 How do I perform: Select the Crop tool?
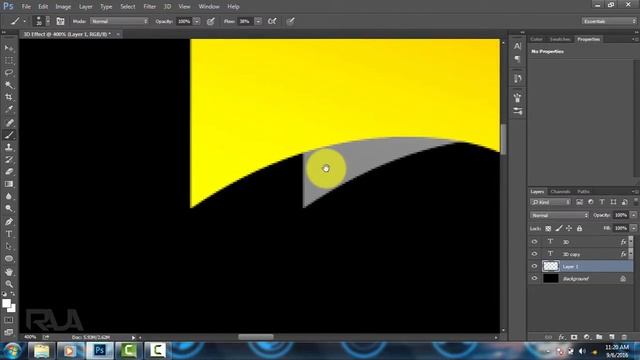click(x=9, y=97)
